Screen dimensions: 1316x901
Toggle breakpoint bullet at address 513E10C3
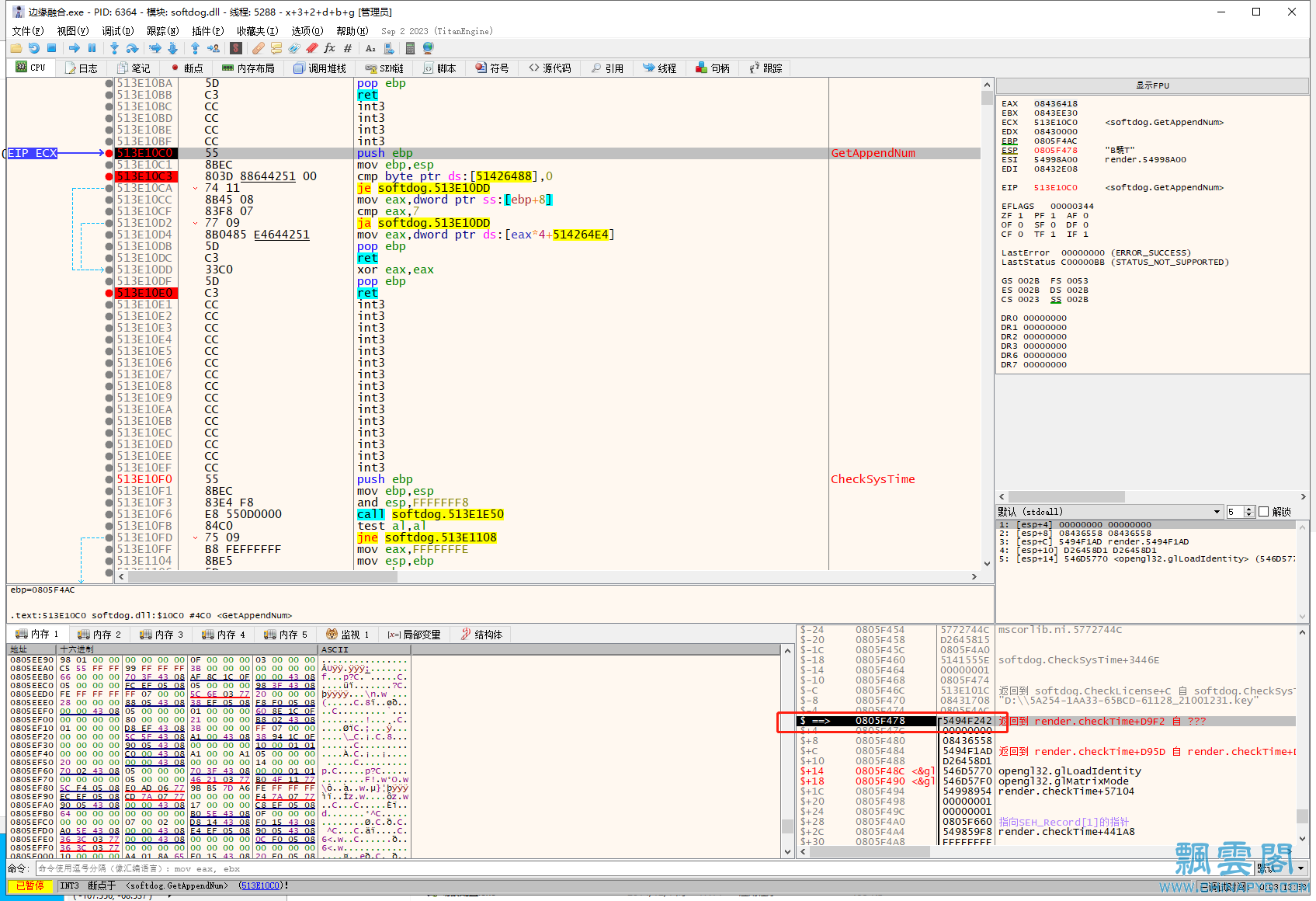[x=109, y=176]
